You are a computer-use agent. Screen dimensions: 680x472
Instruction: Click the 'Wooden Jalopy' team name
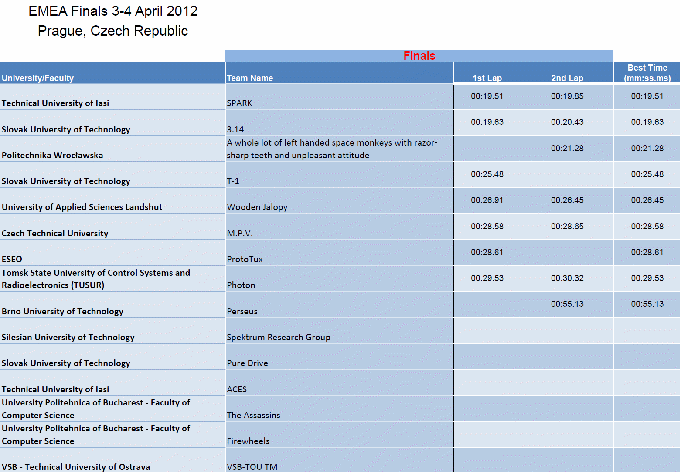257,207
